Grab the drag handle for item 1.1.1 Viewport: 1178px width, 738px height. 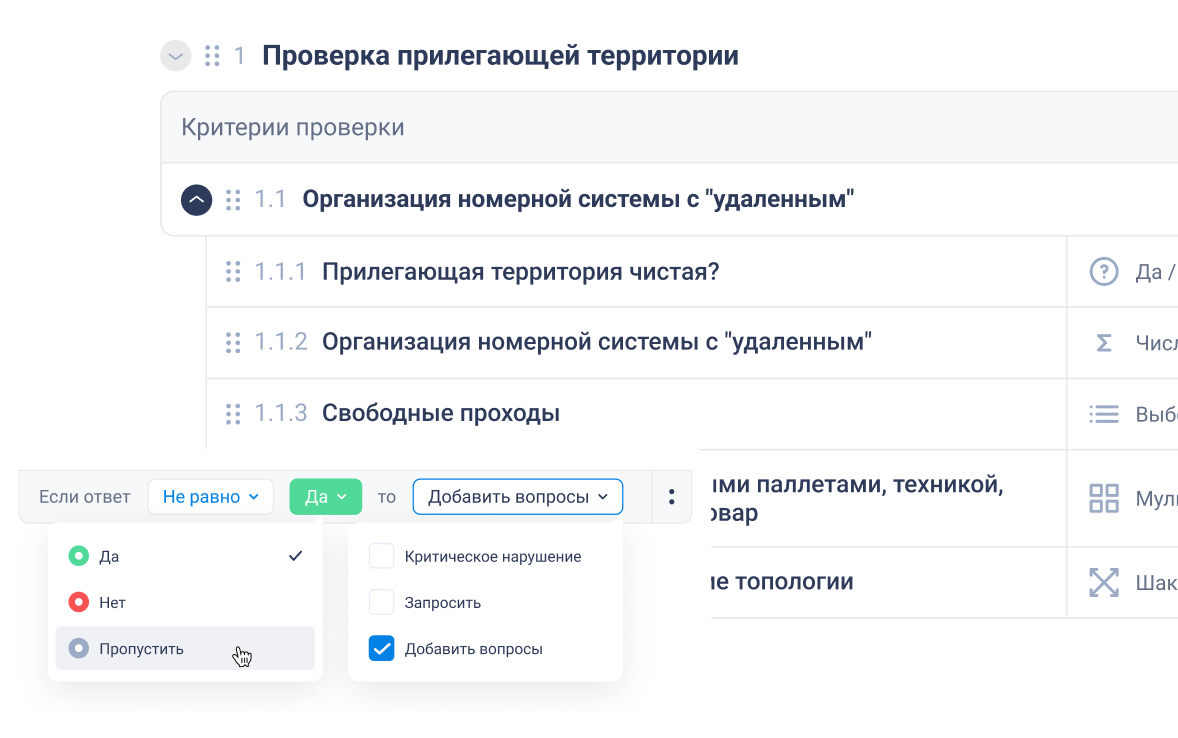[x=233, y=271]
